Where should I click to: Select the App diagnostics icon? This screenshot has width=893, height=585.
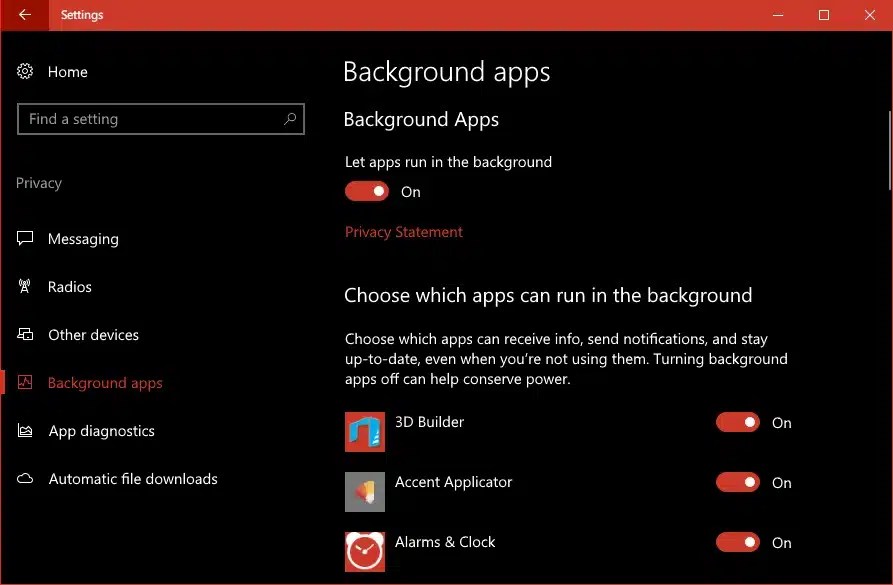25,430
